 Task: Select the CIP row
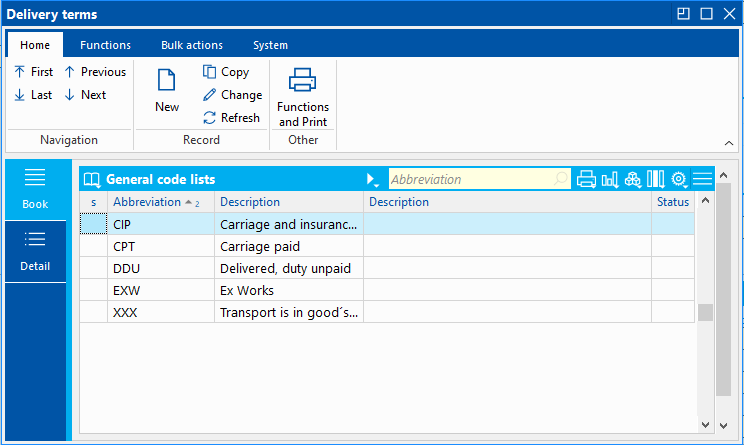pyautogui.click(x=387, y=224)
